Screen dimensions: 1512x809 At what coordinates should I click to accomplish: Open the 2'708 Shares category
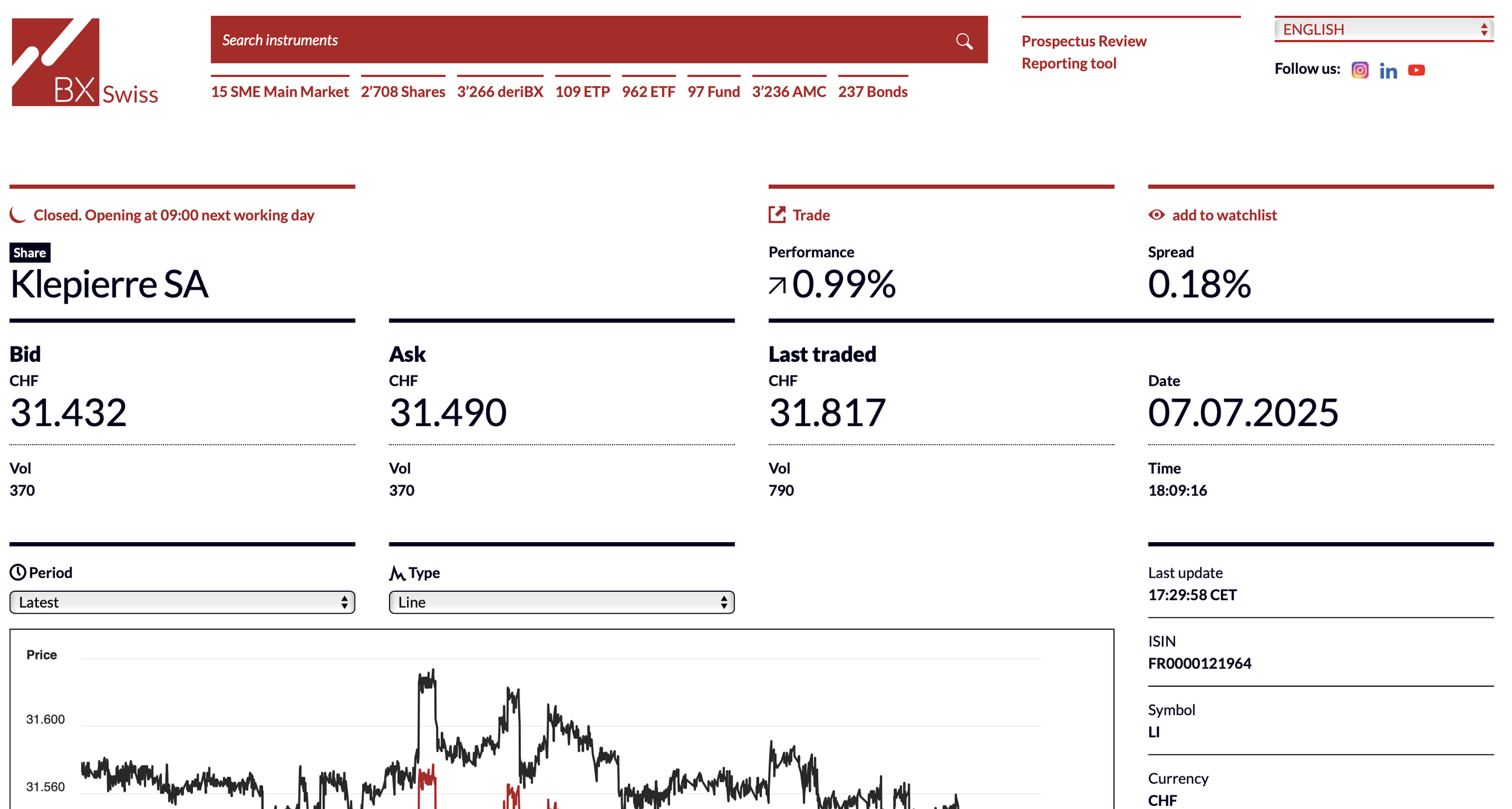tap(403, 91)
